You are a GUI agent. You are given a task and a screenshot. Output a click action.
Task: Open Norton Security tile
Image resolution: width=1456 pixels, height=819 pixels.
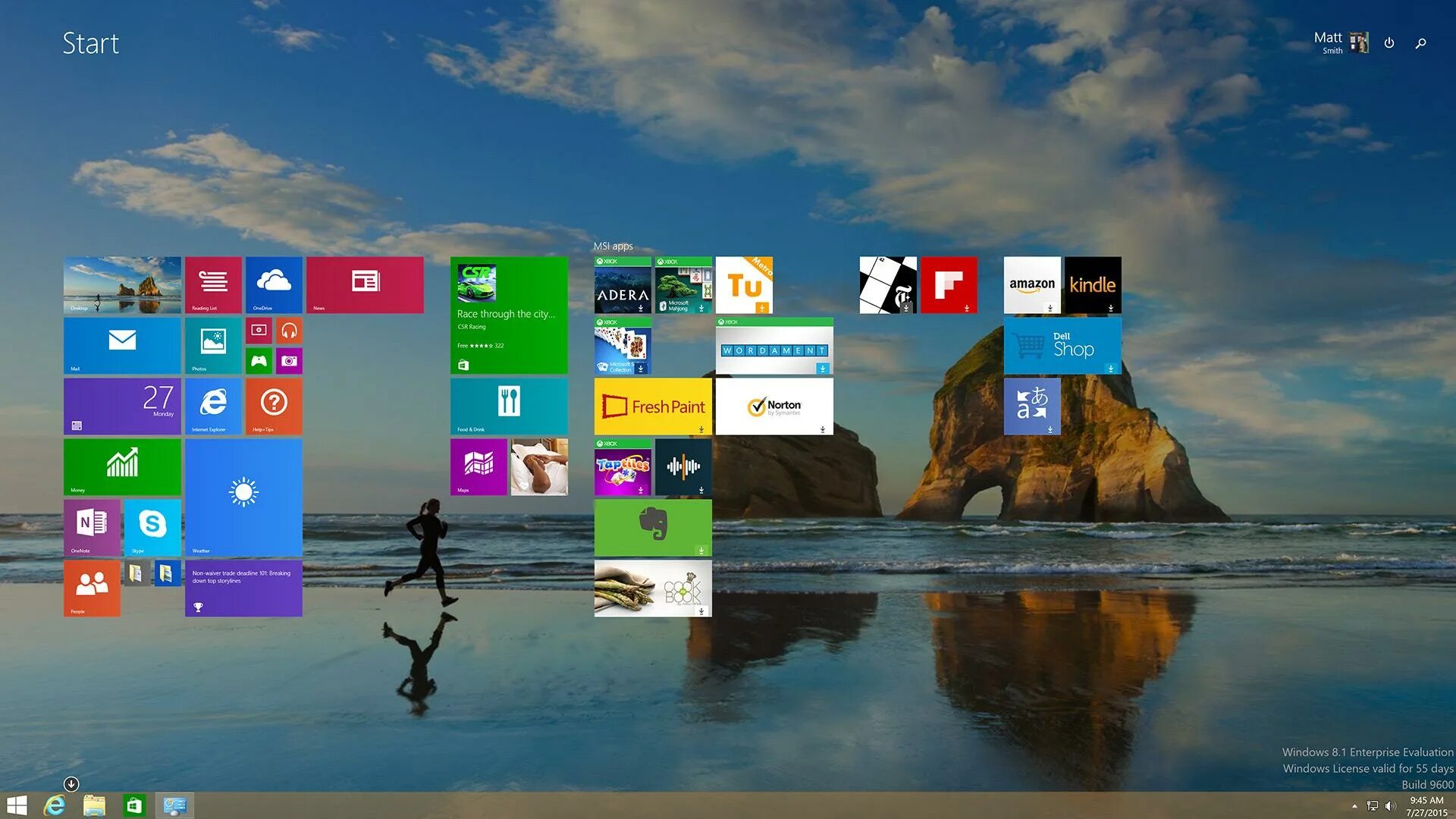774,405
